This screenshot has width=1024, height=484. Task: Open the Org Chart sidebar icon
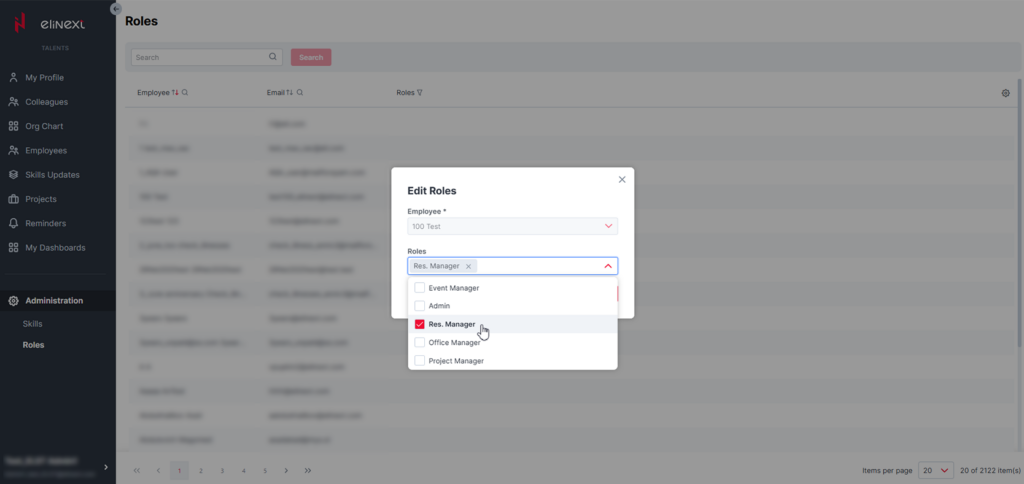coord(13,126)
